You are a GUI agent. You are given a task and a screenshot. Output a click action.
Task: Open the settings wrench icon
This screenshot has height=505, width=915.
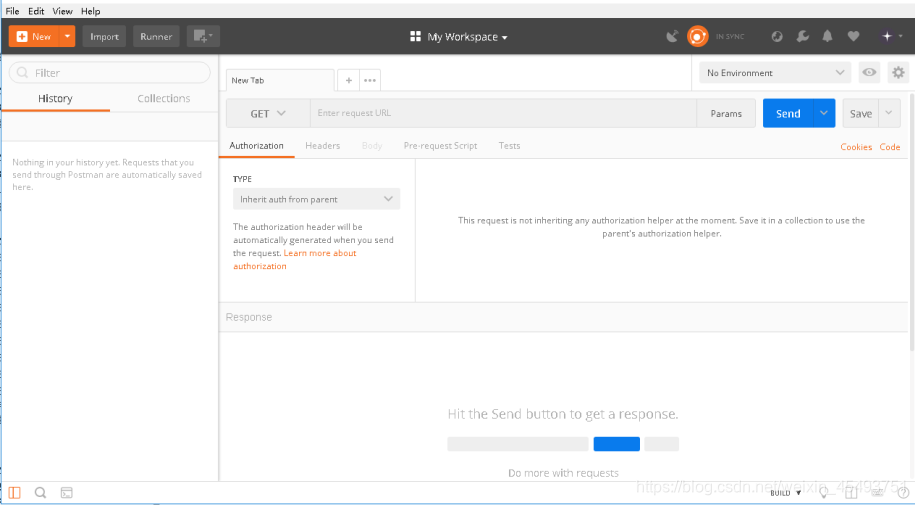pos(802,36)
